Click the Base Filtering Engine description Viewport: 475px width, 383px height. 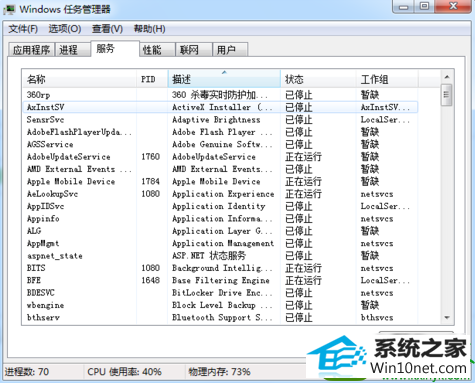[x=221, y=280]
